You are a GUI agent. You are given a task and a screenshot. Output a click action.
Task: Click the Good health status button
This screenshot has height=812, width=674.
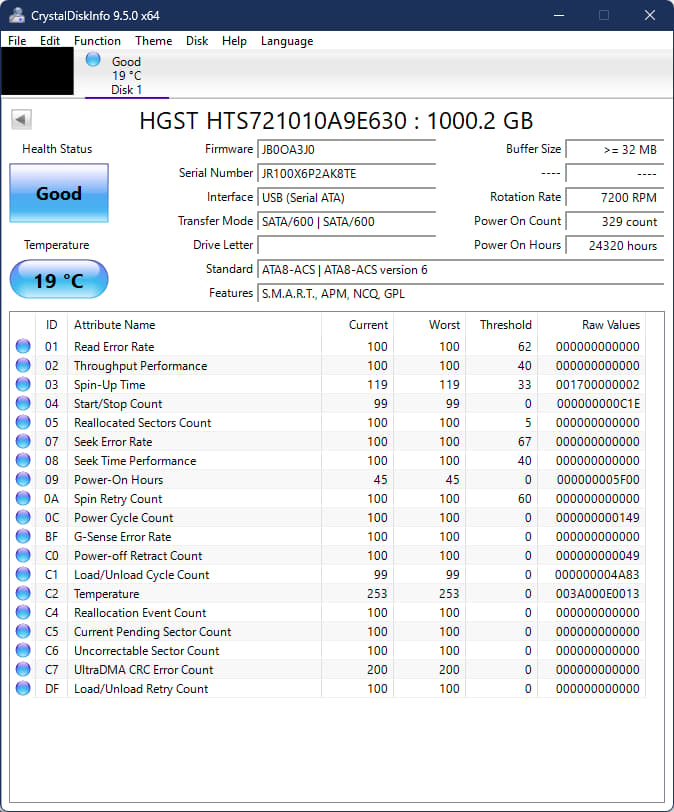(59, 193)
